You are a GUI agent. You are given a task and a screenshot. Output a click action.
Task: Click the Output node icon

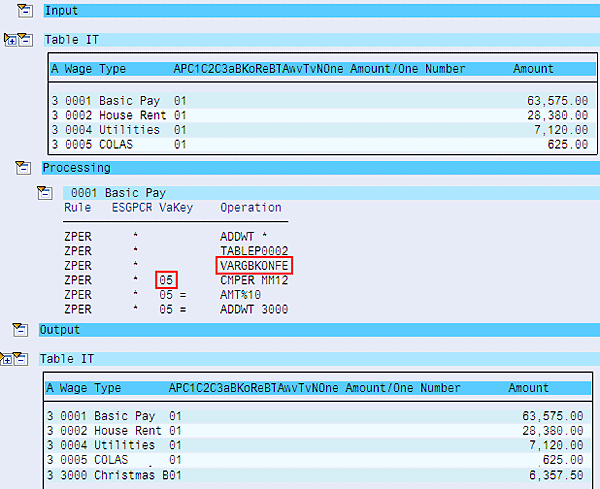[x=20, y=329]
